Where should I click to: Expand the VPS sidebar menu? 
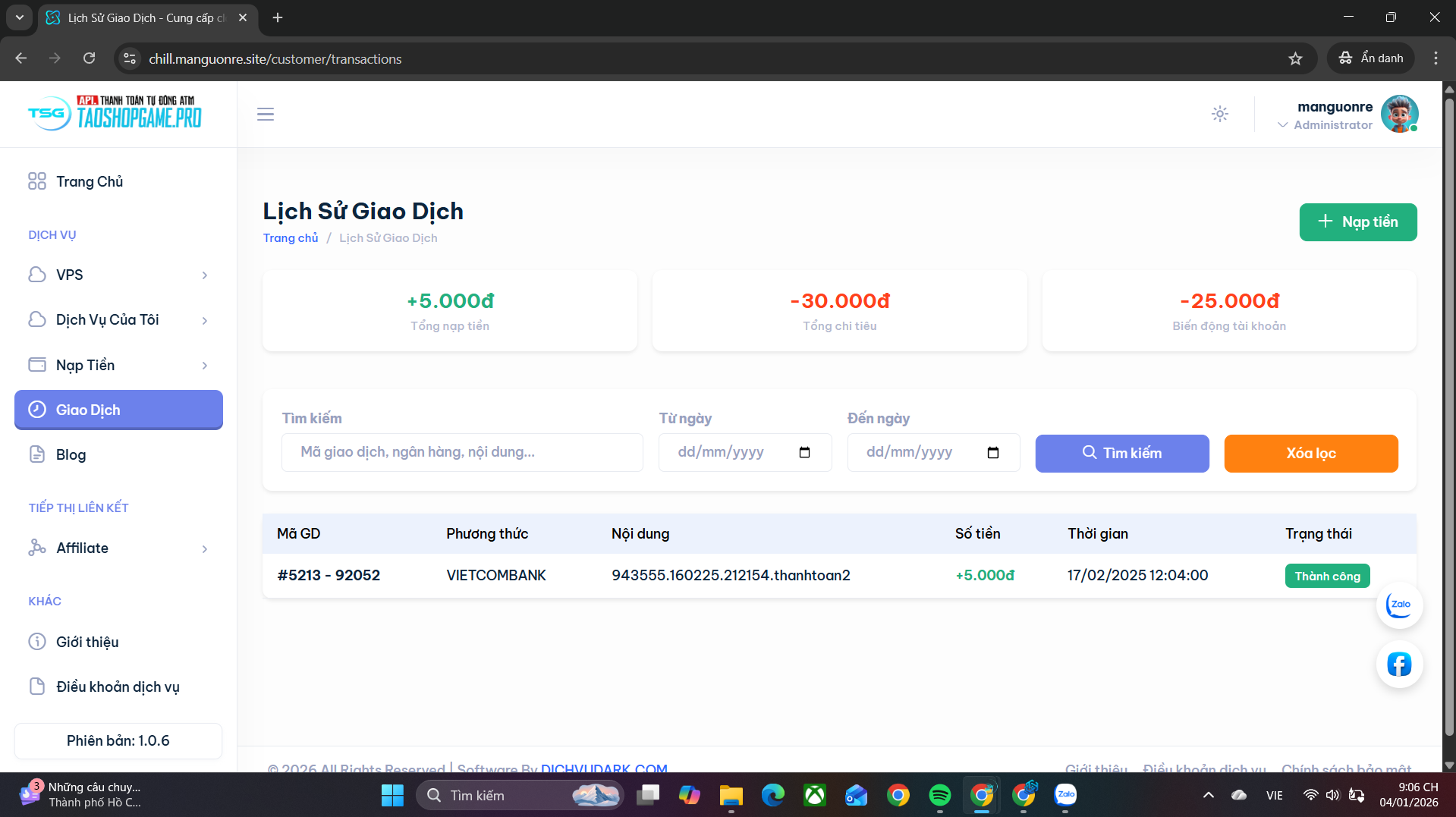coord(118,275)
